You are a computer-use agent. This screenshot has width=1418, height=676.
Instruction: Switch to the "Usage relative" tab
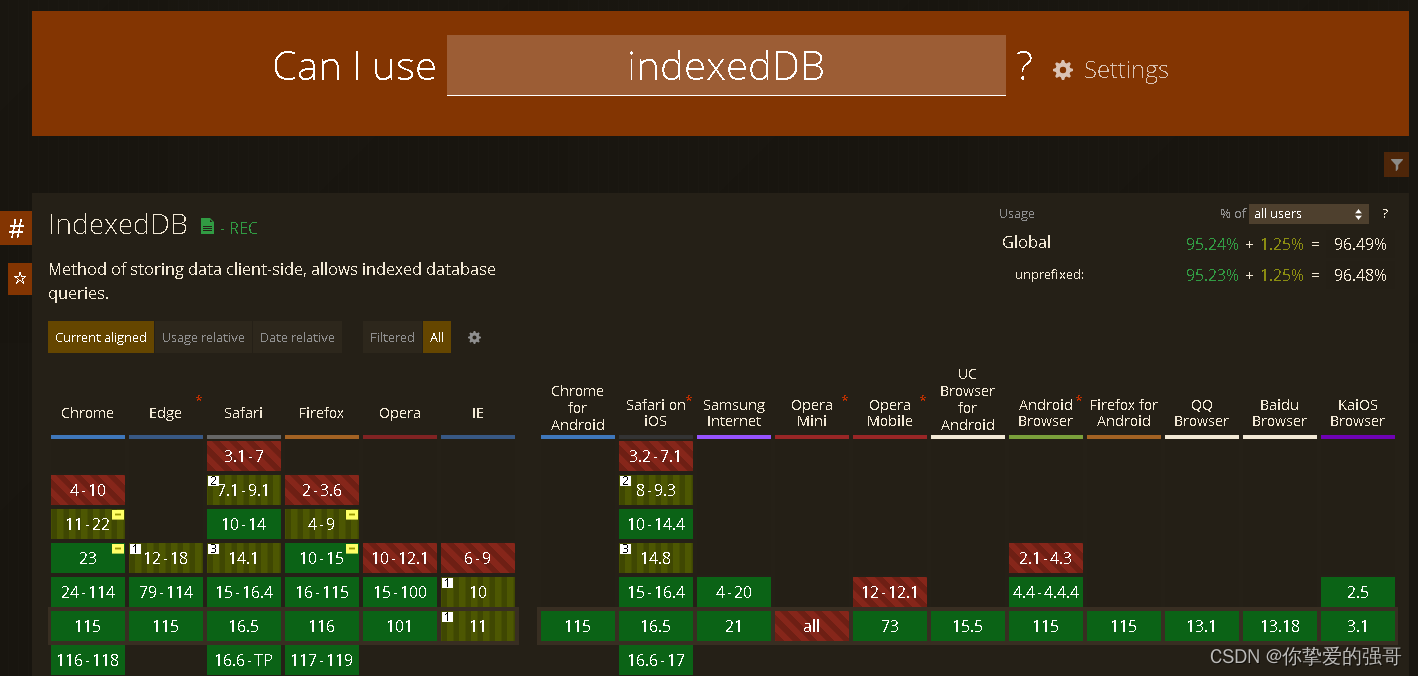203,337
